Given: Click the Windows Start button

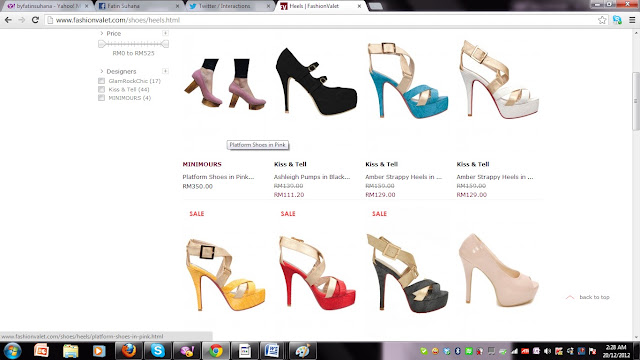Looking at the screenshot, I should 12,351.
